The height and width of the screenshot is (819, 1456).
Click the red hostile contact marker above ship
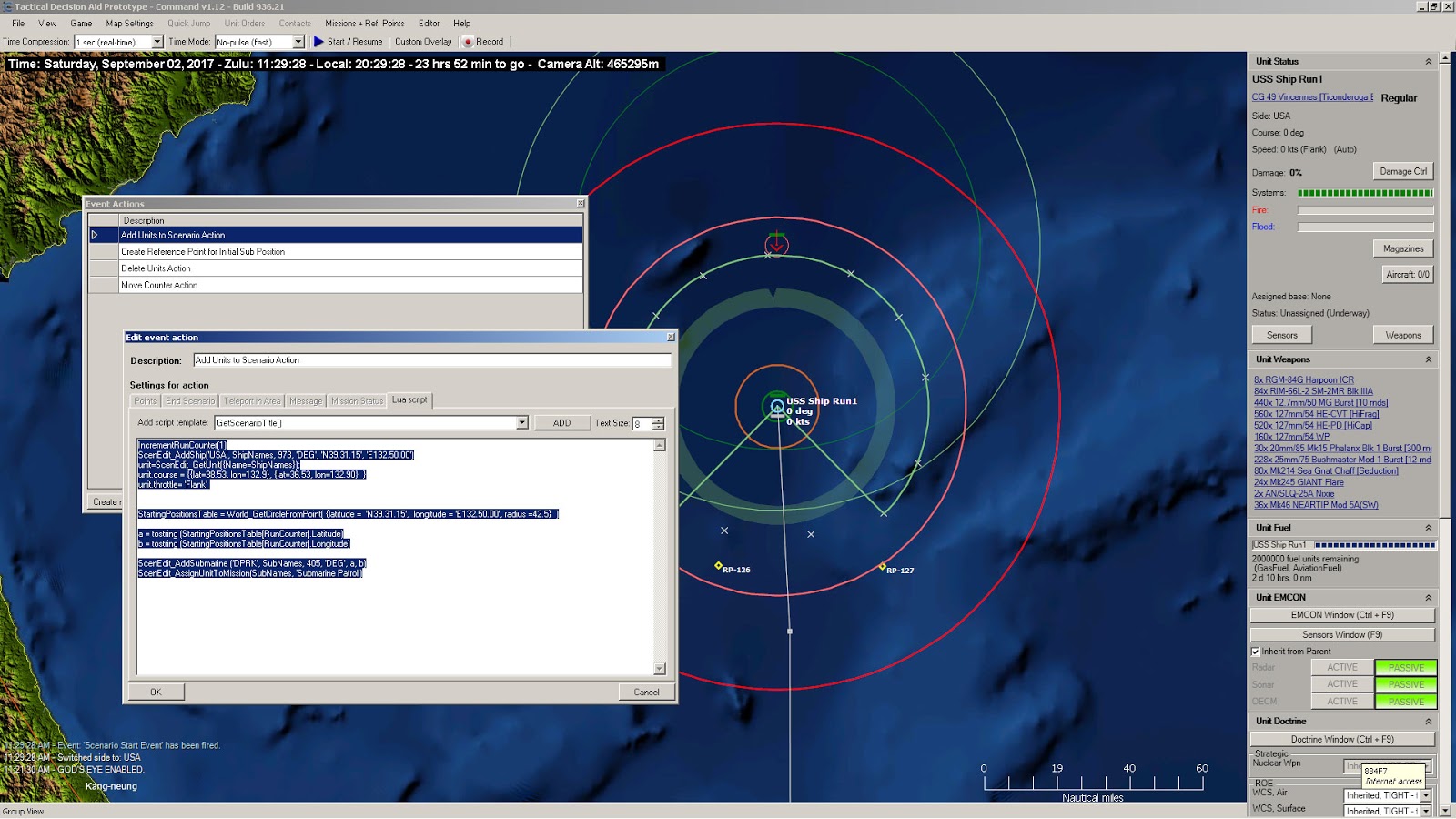tap(776, 244)
